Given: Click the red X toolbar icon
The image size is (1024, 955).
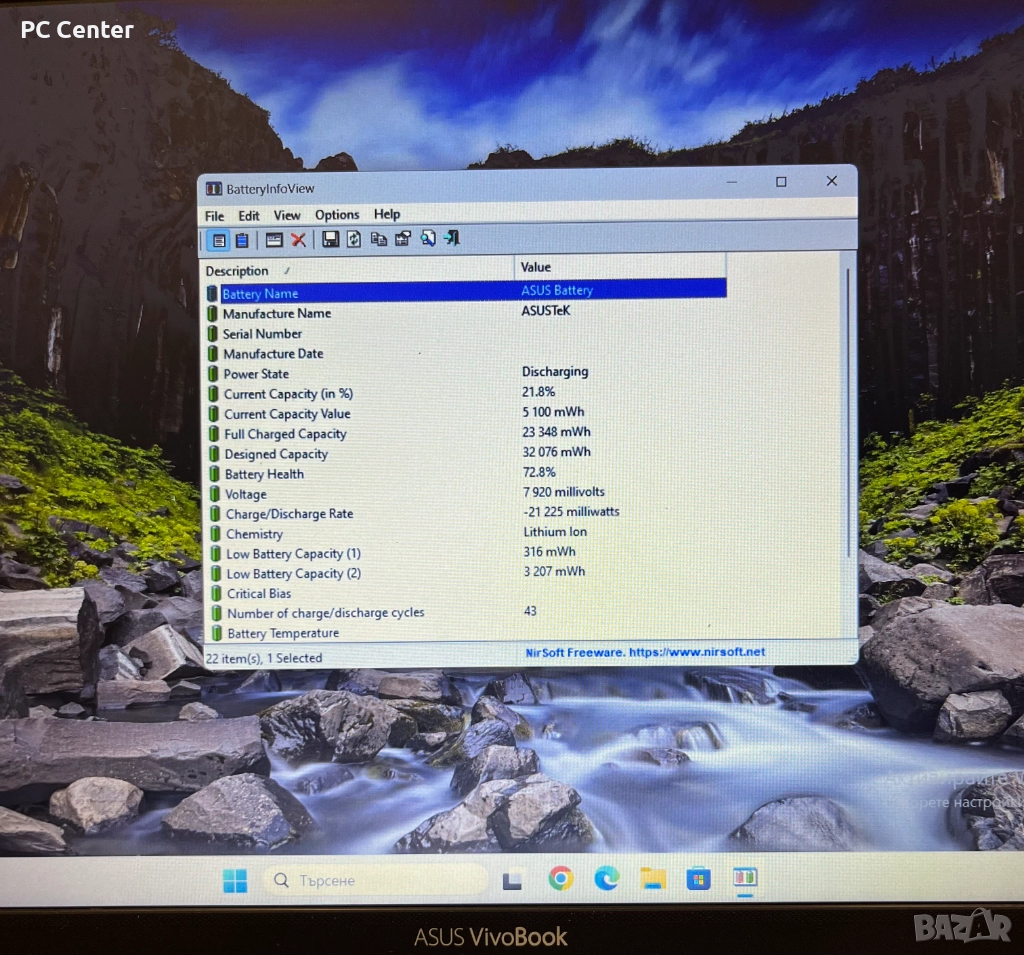Looking at the screenshot, I should tap(298, 240).
